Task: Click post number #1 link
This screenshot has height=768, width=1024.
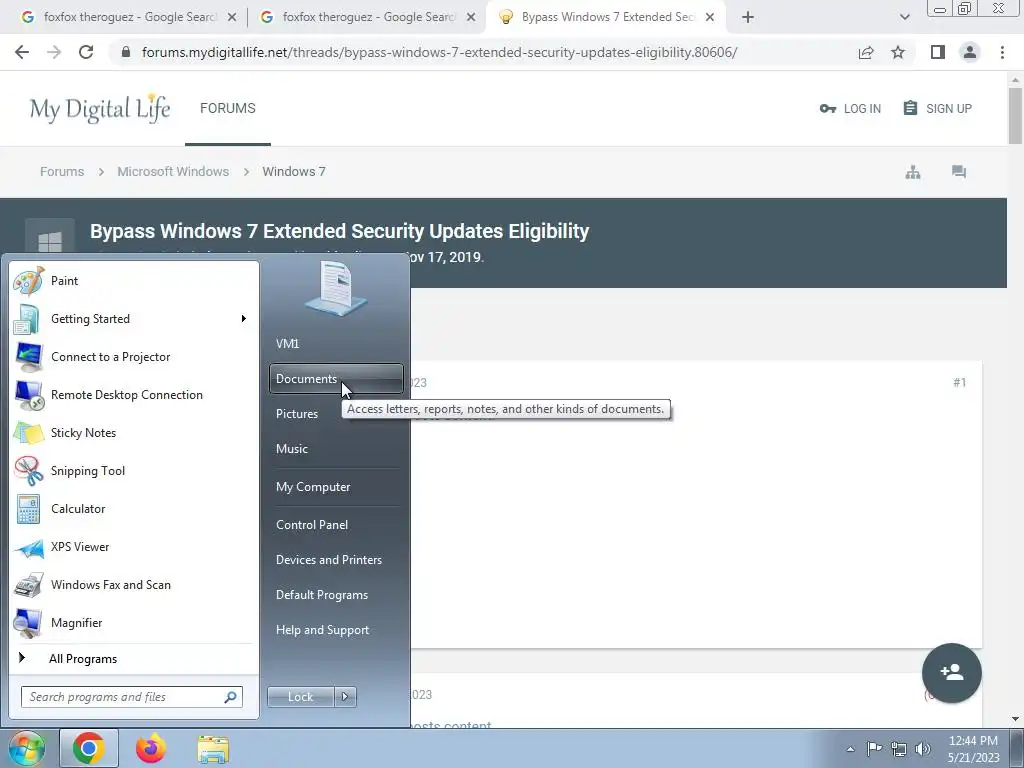Action: pos(959,383)
